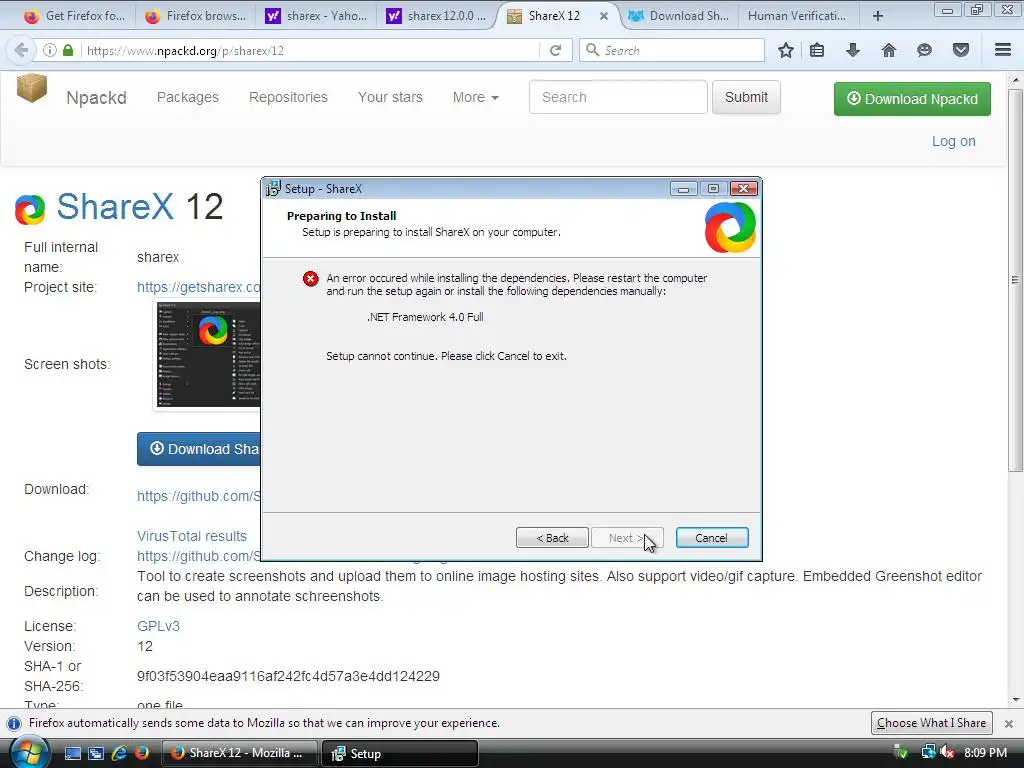
Task: Go to the Firefox home page icon
Action: tap(889, 50)
